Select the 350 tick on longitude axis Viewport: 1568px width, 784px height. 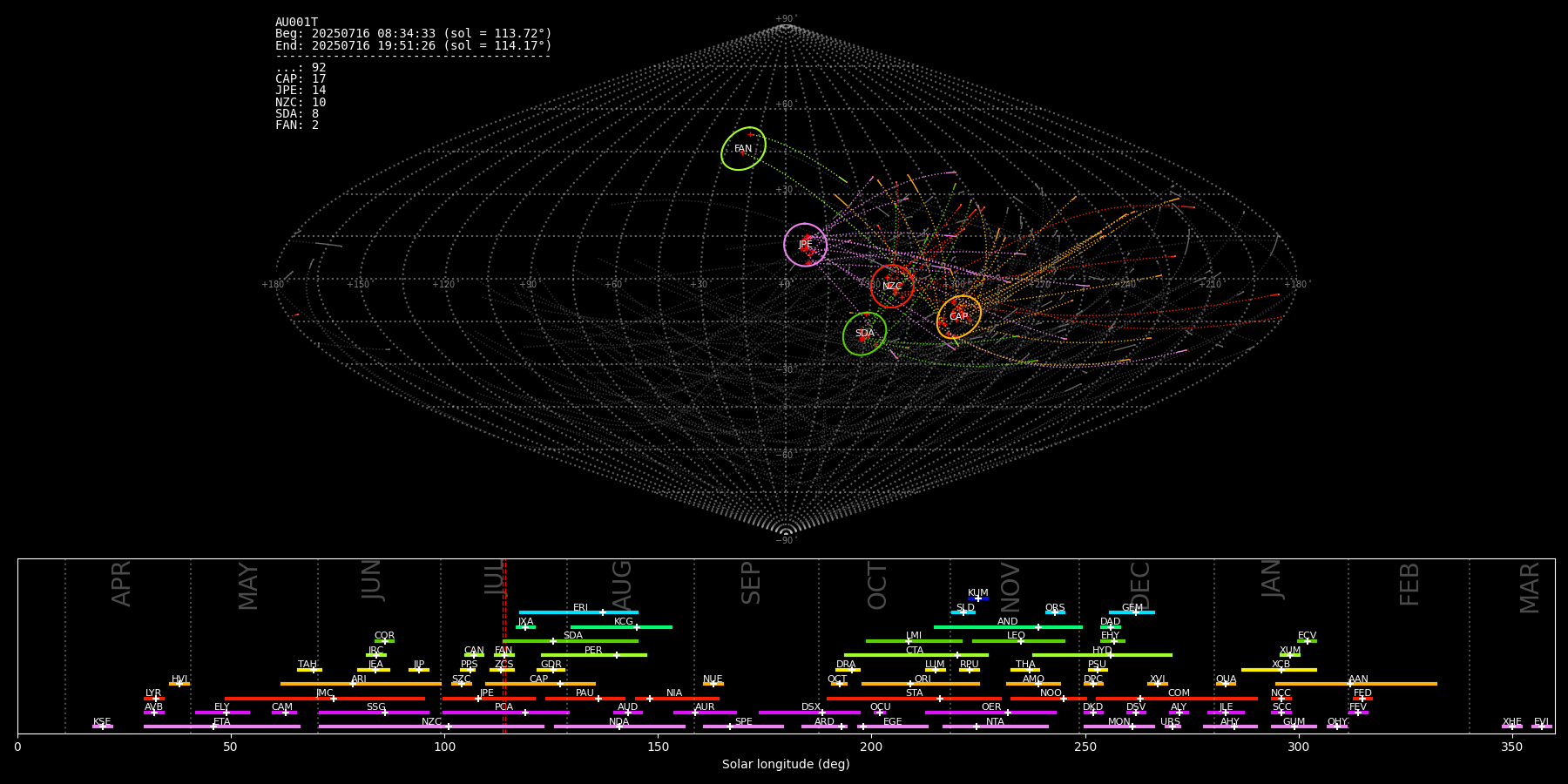[x=1512, y=747]
